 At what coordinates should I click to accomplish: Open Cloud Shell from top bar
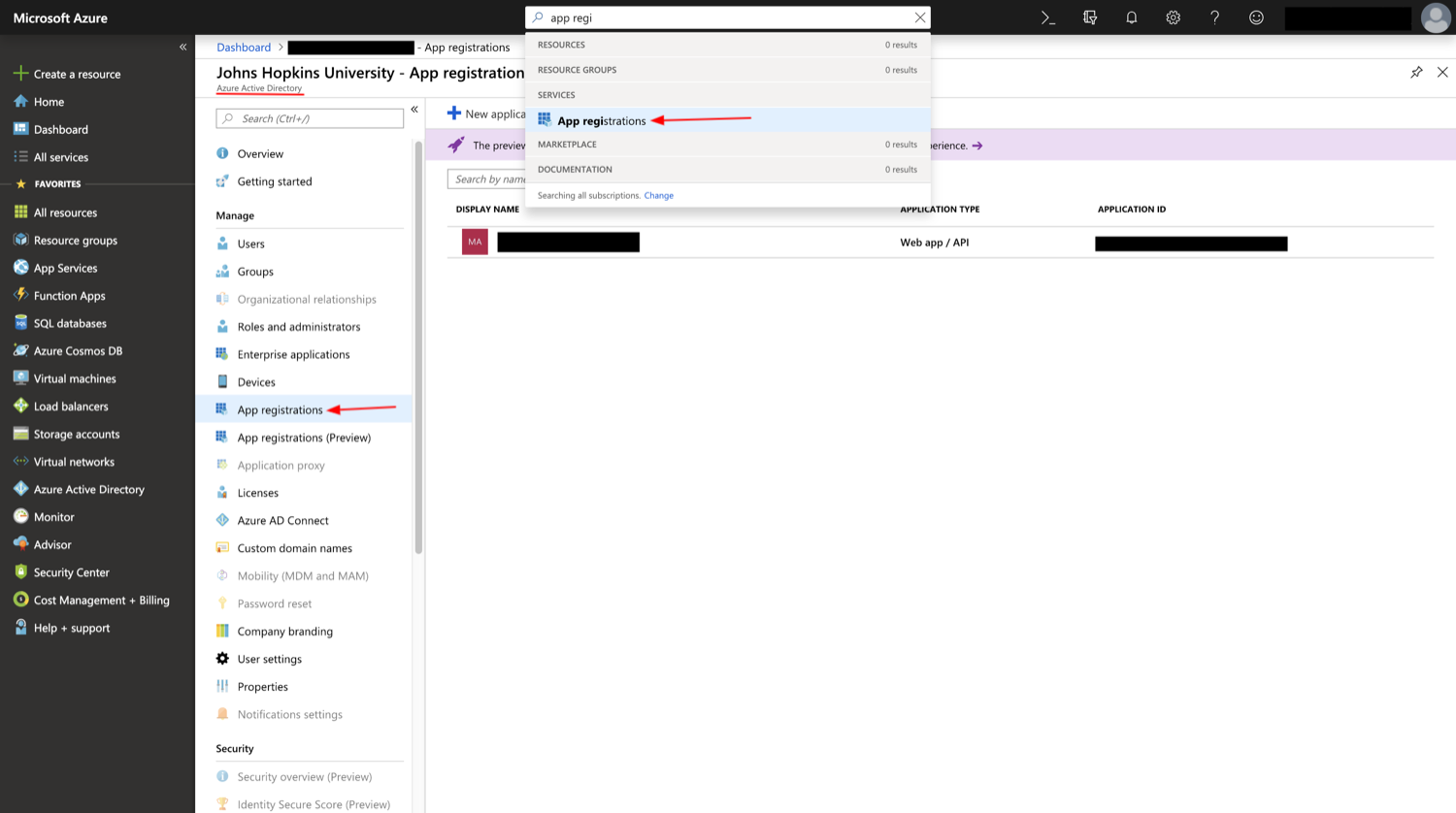tap(1048, 17)
